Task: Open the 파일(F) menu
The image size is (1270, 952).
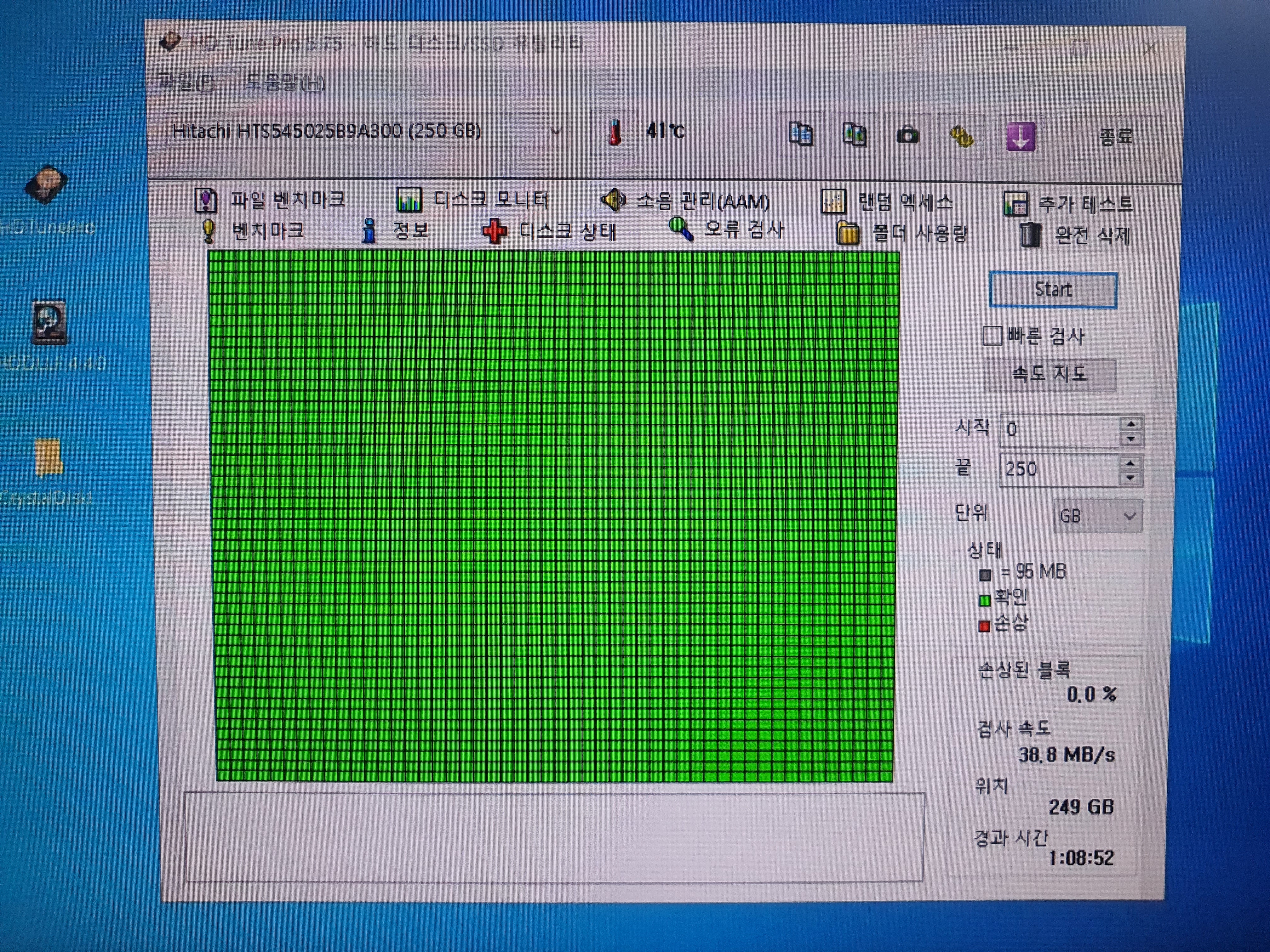Action: click(186, 82)
